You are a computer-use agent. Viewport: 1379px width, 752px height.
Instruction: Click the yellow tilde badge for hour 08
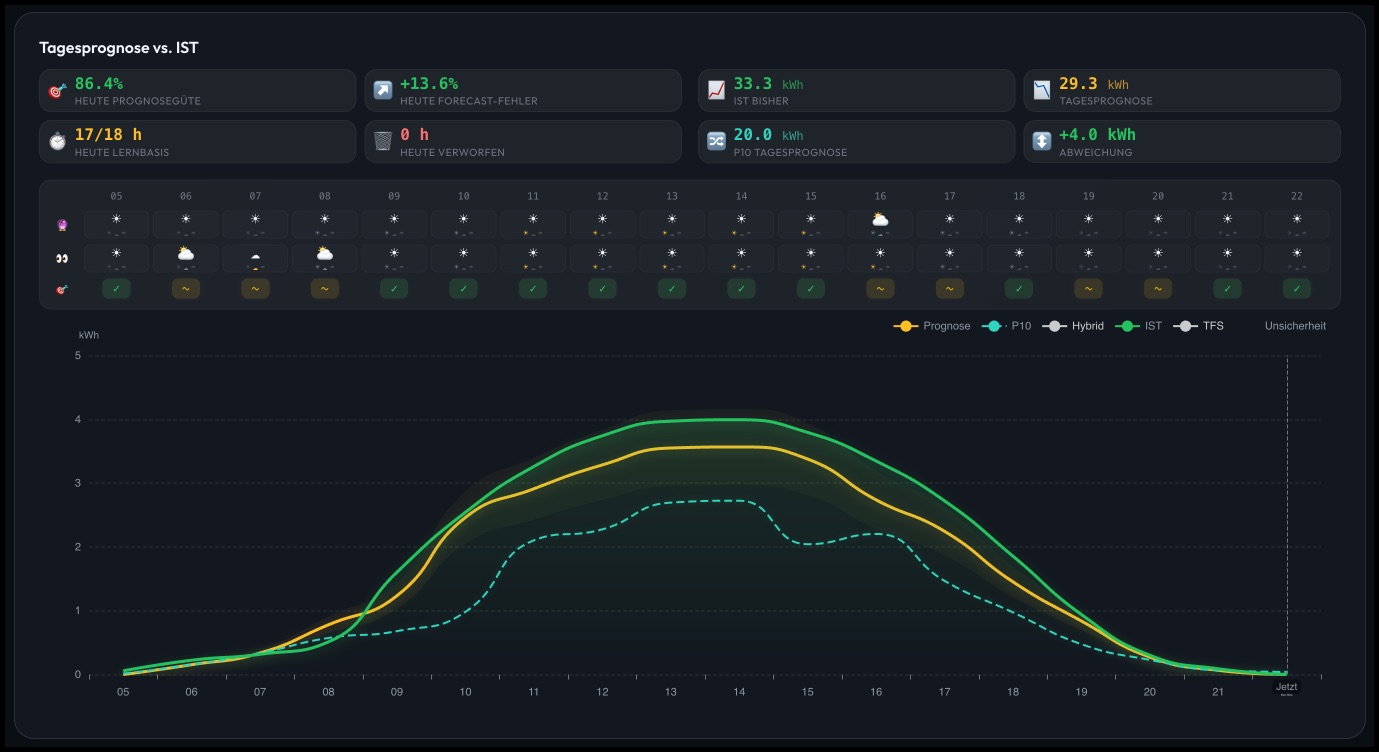pos(325,288)
